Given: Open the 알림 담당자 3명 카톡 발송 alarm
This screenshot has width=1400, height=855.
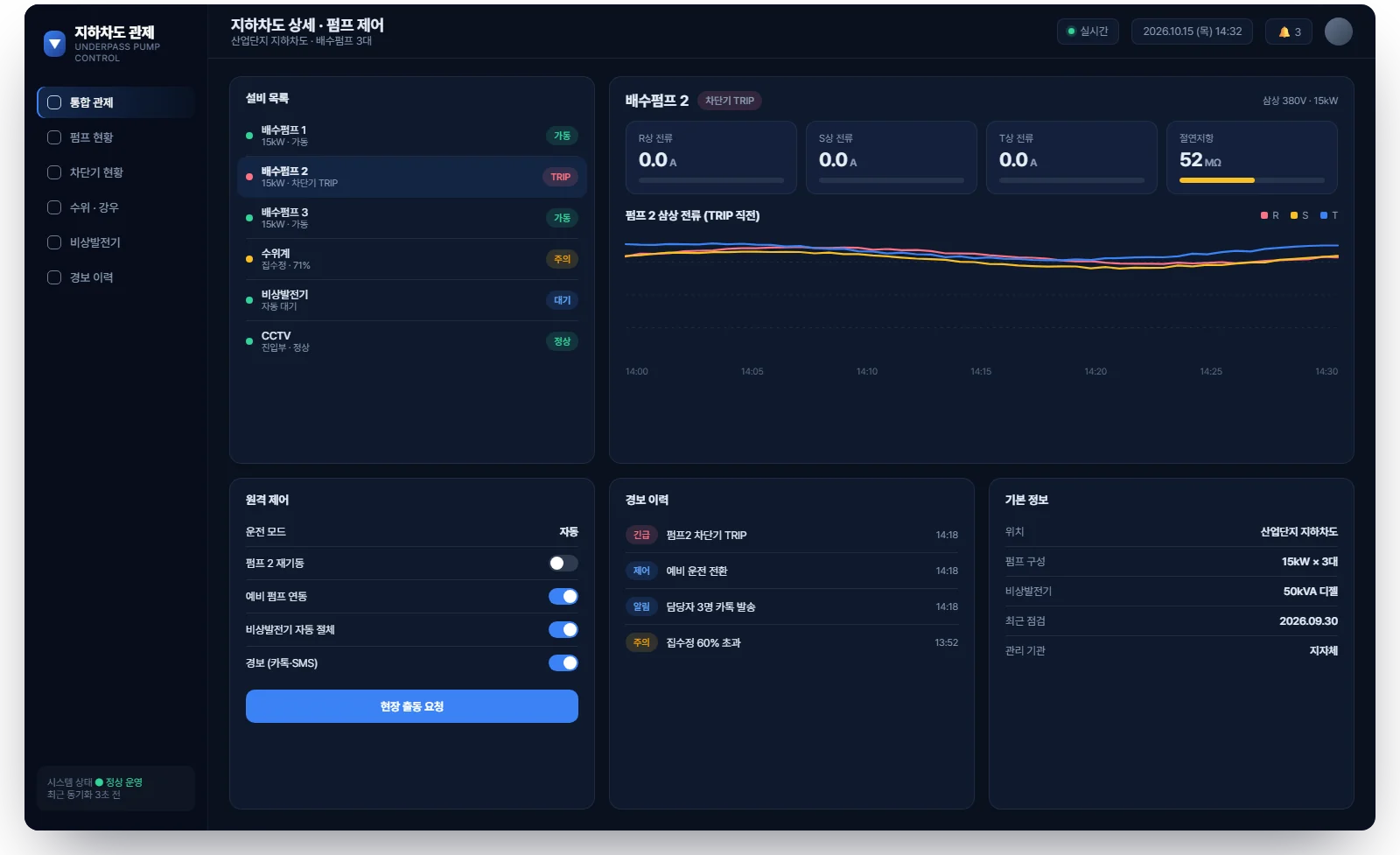Looking at the screenshot, I should click(x=792, y=606).
